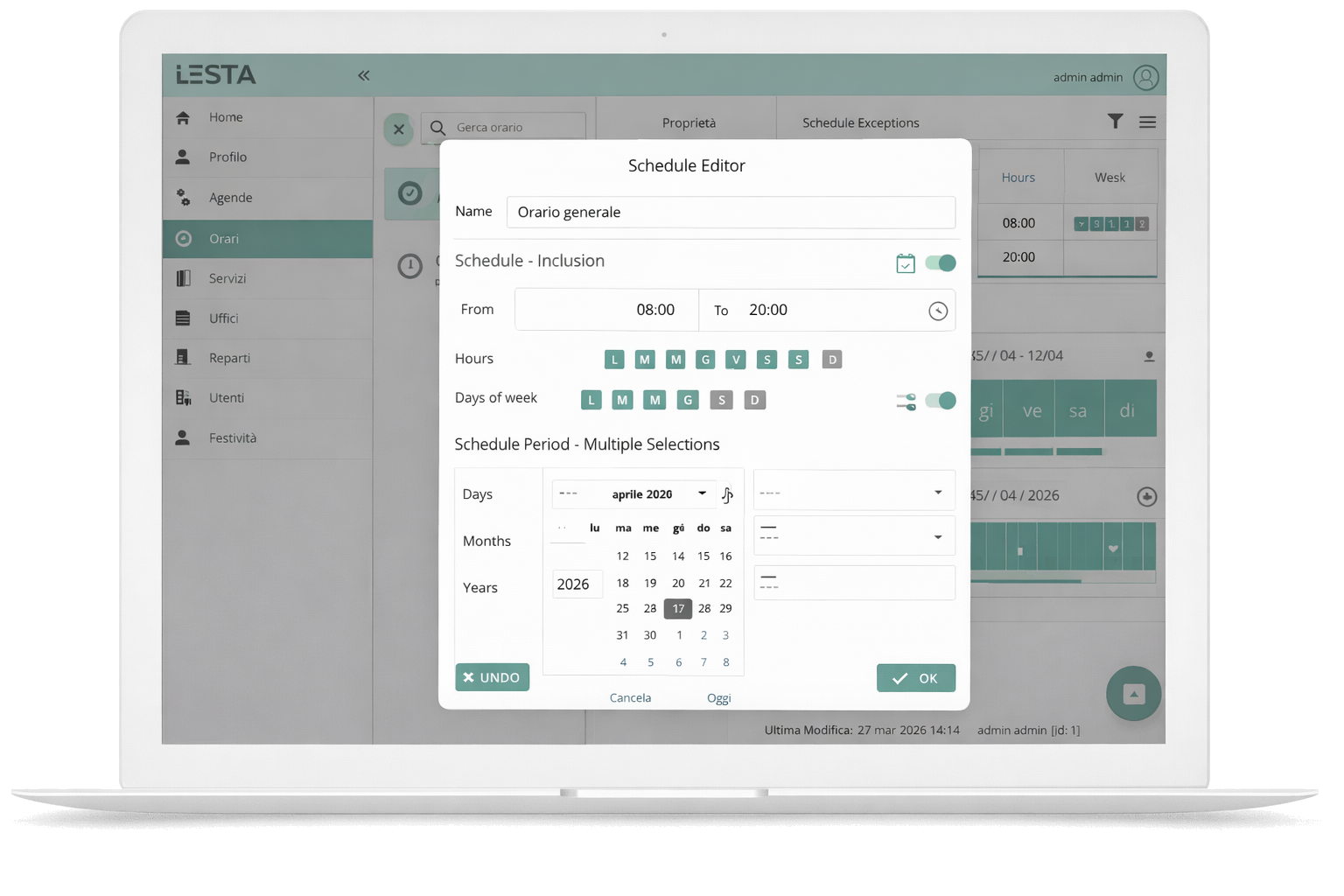Open the Agende section icon in sidebar
The image size is (1344, 896).
point(184,197)
